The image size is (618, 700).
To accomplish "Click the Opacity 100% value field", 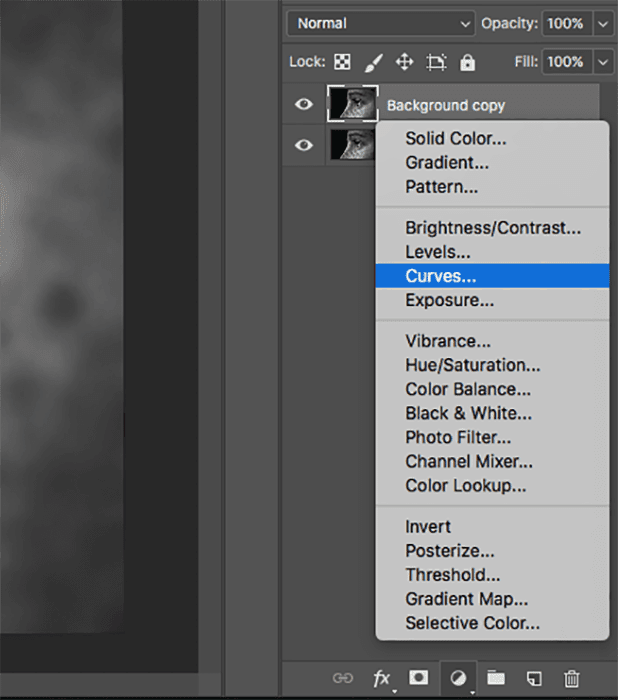I will tap(567, 24).
